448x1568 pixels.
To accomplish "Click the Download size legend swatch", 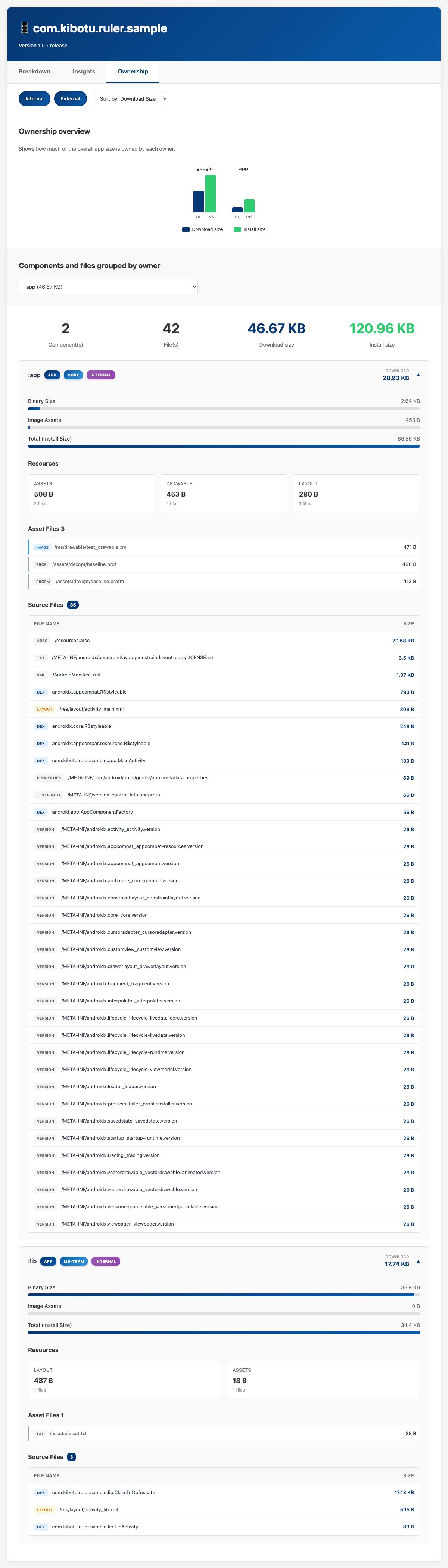I will [x=186, y=229].
